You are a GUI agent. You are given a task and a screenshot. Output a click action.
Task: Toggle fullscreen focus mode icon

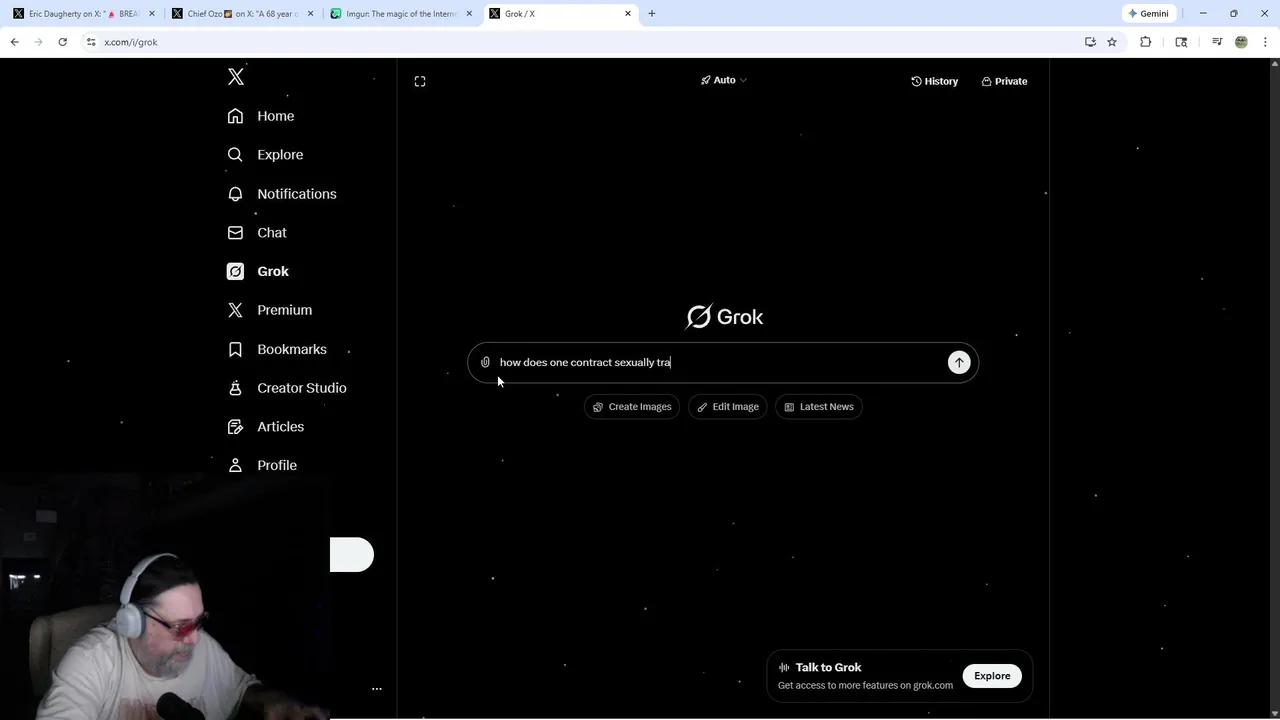[x=420, y=81]
